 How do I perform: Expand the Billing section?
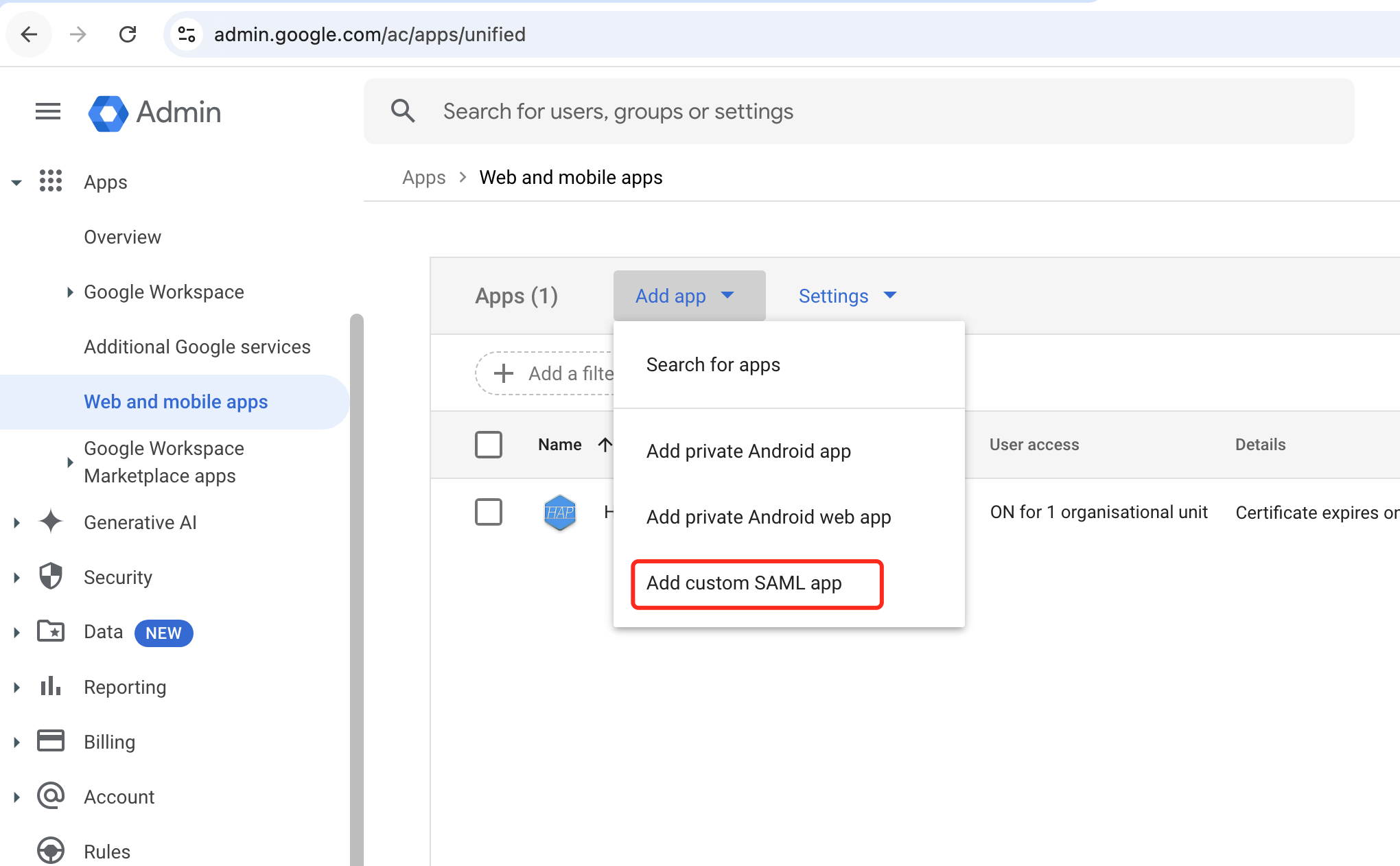tap(16, 742)
